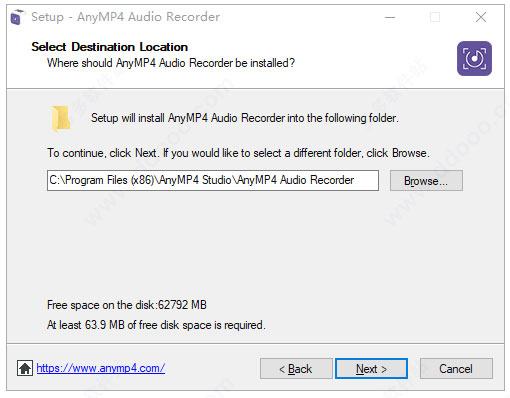Open the https://www.anymp4.com/ link
Viewport: 510px width, 398px height.
click(101, 368)
